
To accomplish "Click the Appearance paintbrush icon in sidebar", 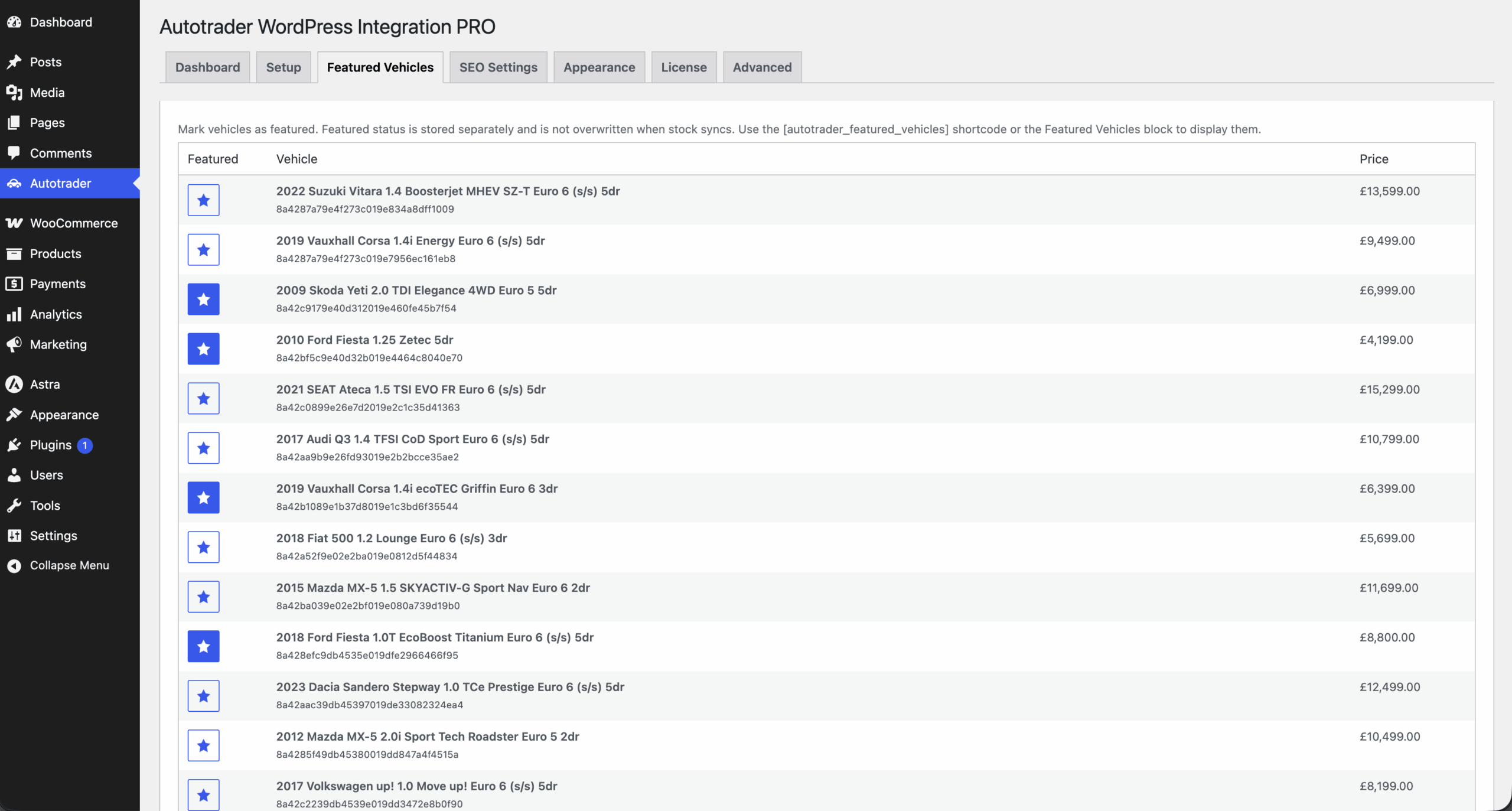I will pyautogui.click(x=14, y=415).
